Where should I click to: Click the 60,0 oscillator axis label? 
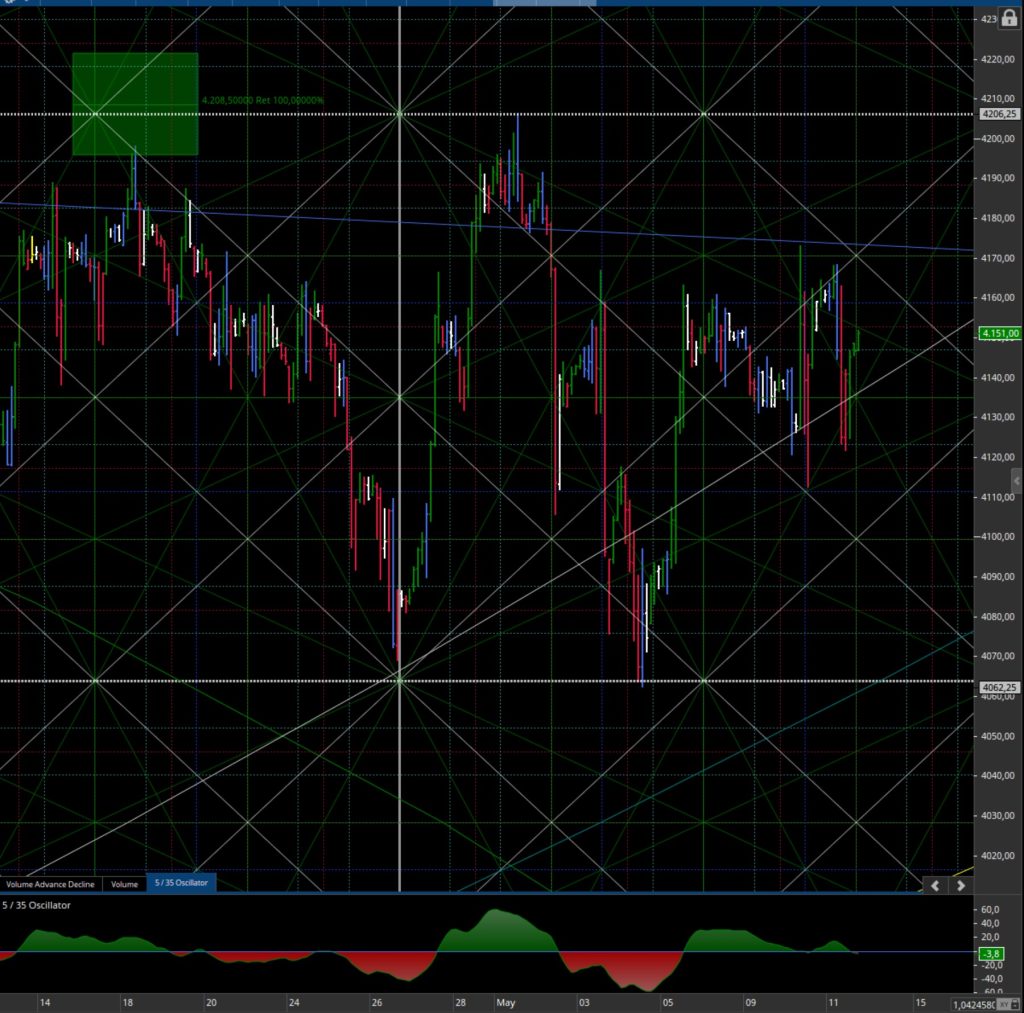(990, 910)
